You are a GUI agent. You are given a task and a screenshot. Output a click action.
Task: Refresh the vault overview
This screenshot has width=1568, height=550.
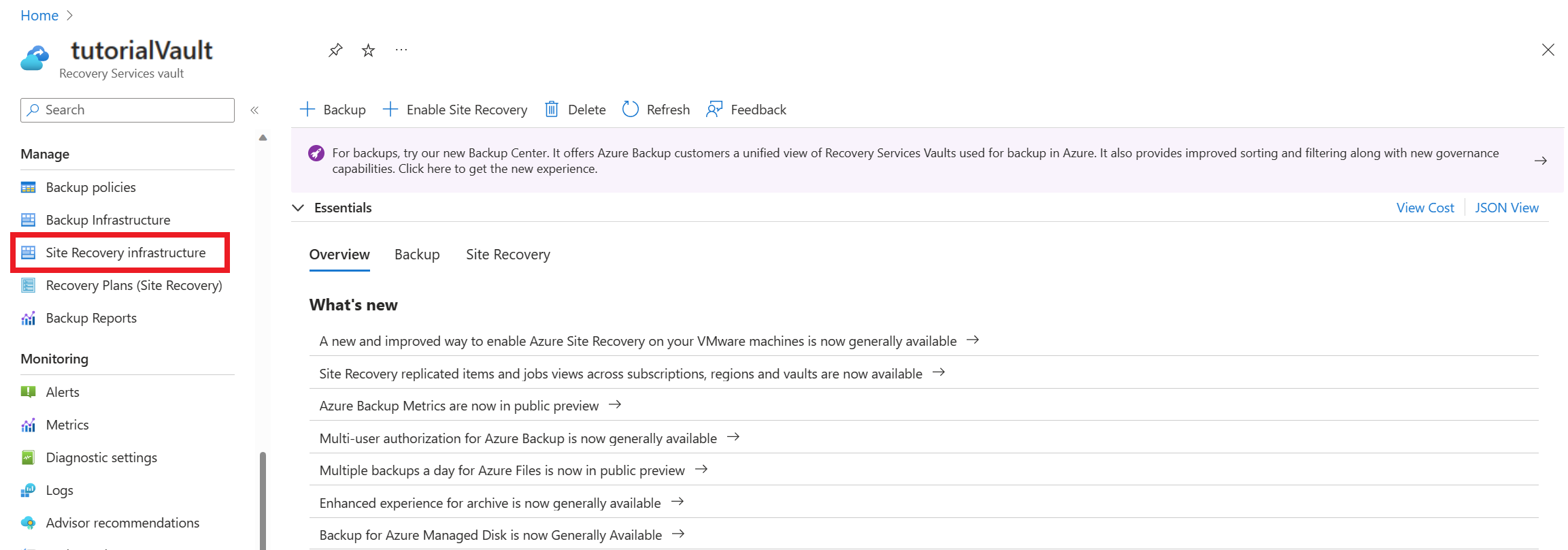(656, 110)
